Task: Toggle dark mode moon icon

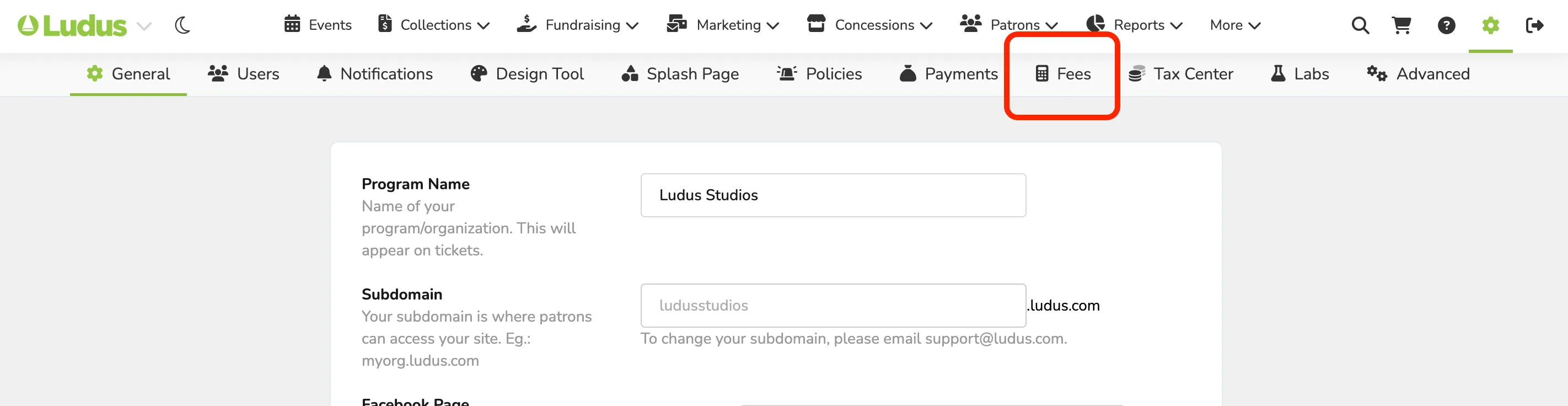Action: (182, 25)
